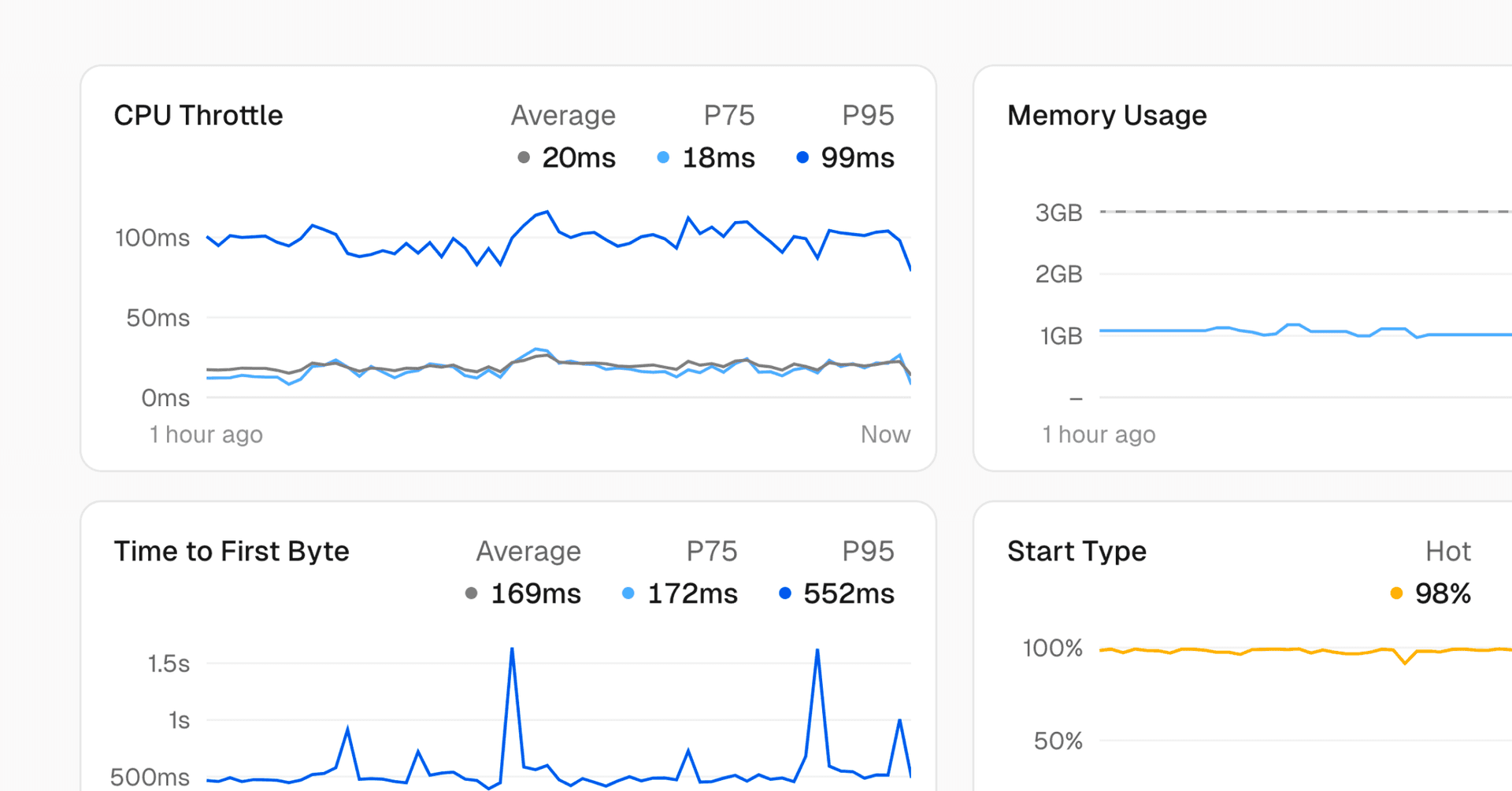
Task: Click the 98% Hot value in Start Type
Action: coord(1443,594)
